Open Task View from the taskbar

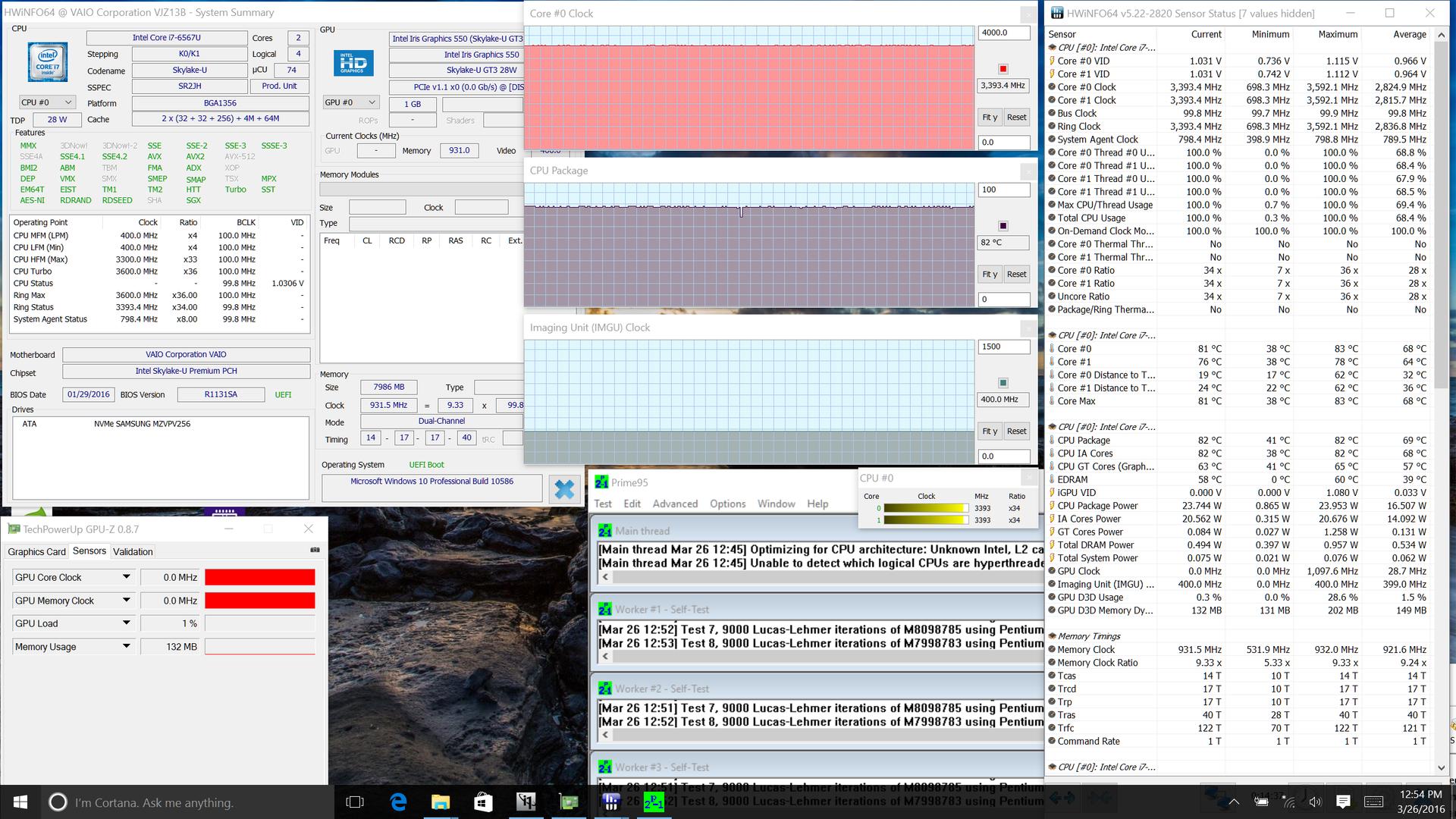[354, 802]
